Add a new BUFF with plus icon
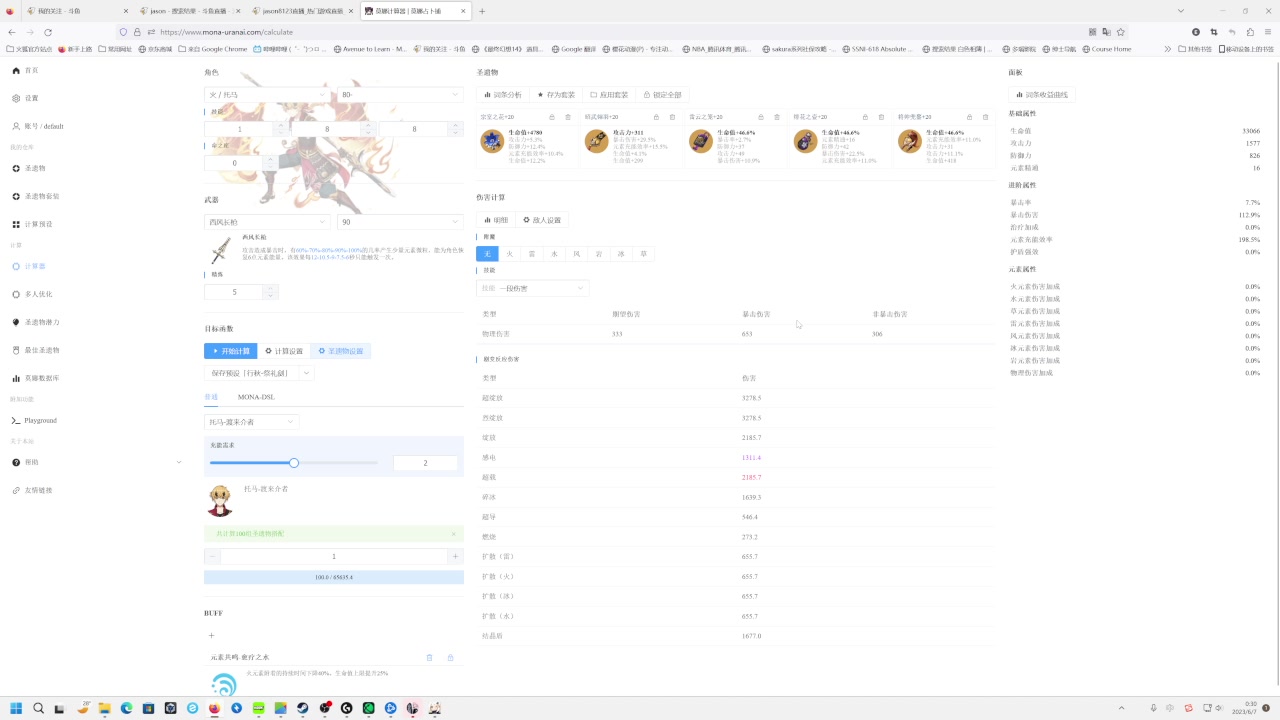Screen dimensions: 1280x720 [x=211, y=635]
